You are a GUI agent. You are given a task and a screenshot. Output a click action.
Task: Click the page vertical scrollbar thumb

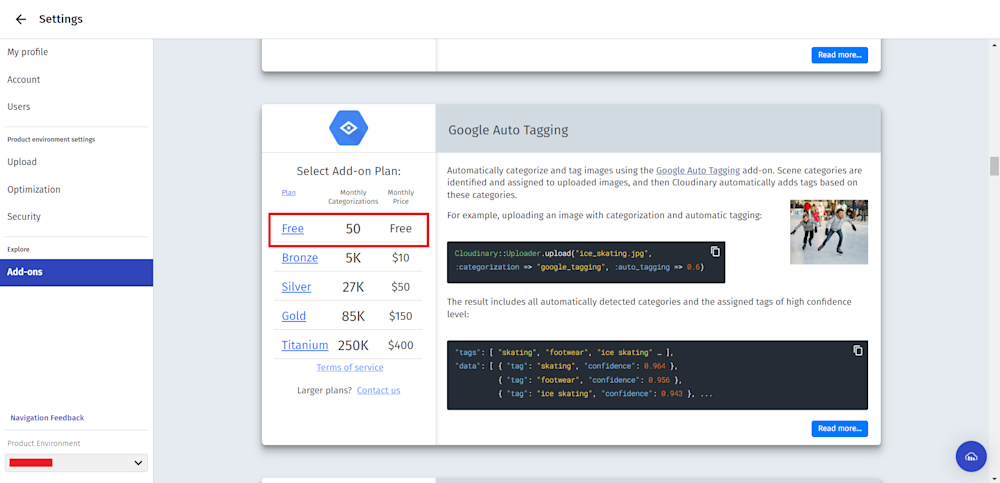[994, 166]
